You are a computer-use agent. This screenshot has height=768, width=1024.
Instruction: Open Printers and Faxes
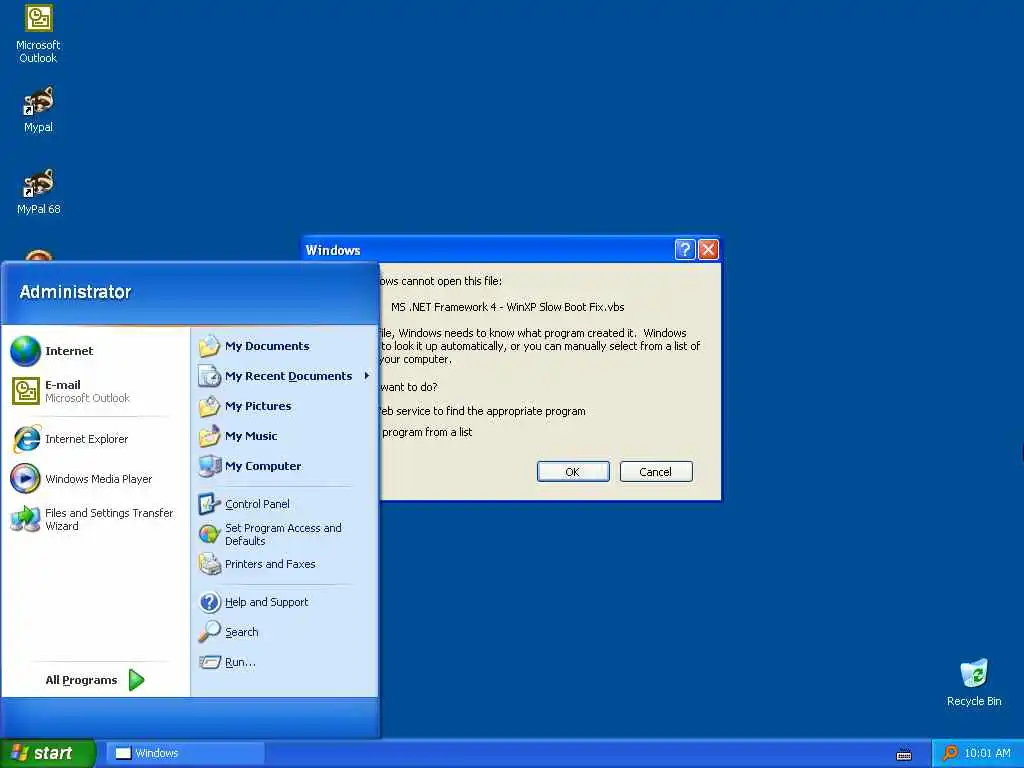[284, 564]
